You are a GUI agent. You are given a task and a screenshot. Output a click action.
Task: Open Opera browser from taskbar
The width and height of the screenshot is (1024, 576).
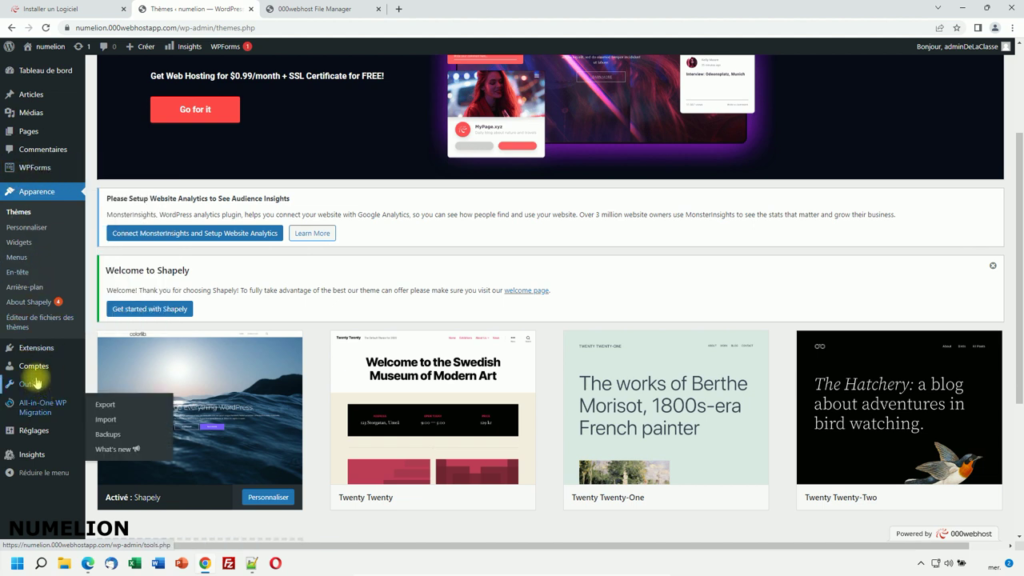click(x=276, y=563)
